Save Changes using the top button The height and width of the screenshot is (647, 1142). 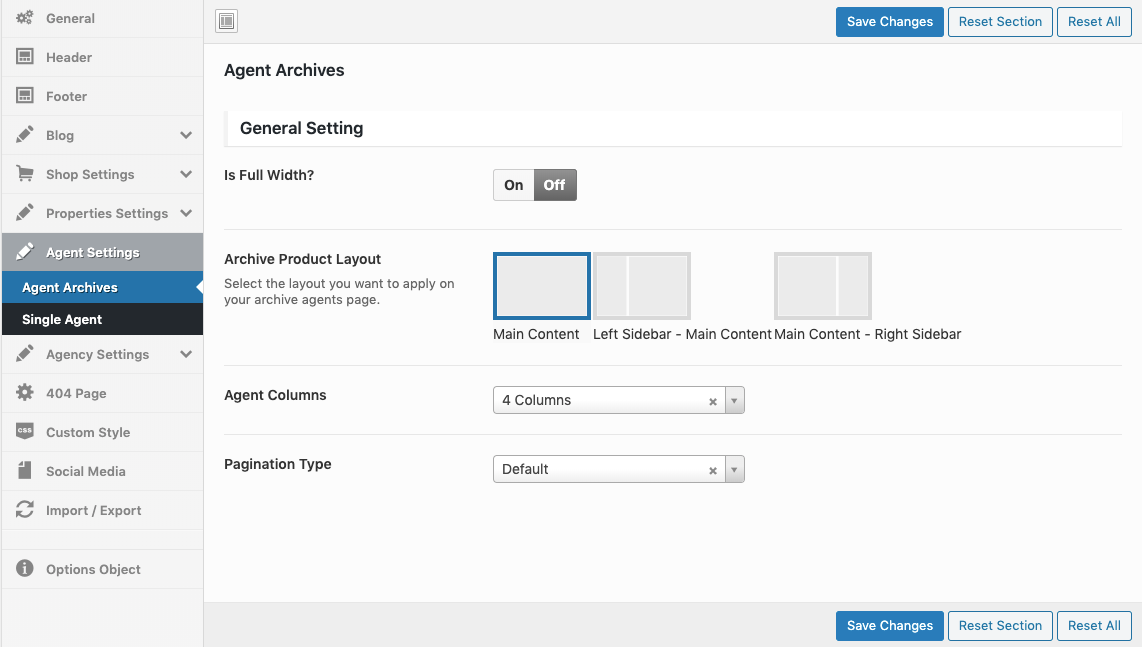889,21
